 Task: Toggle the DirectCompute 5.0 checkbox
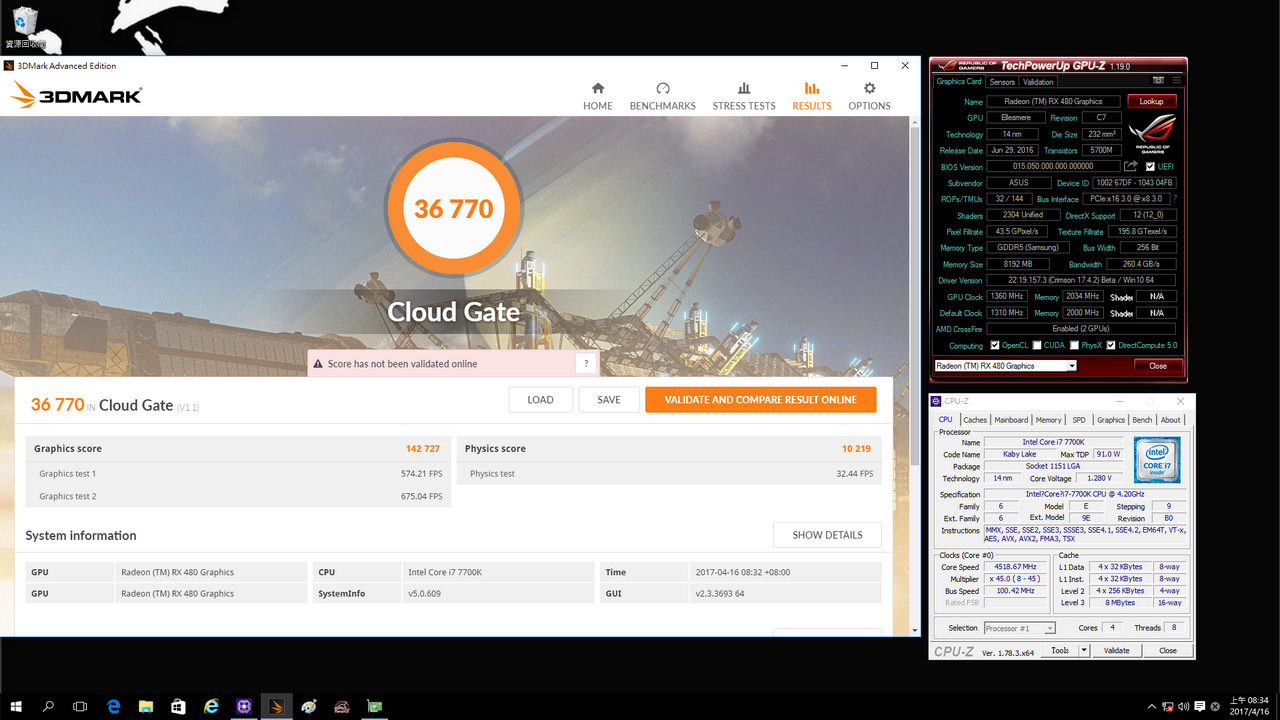[1111, 345]
